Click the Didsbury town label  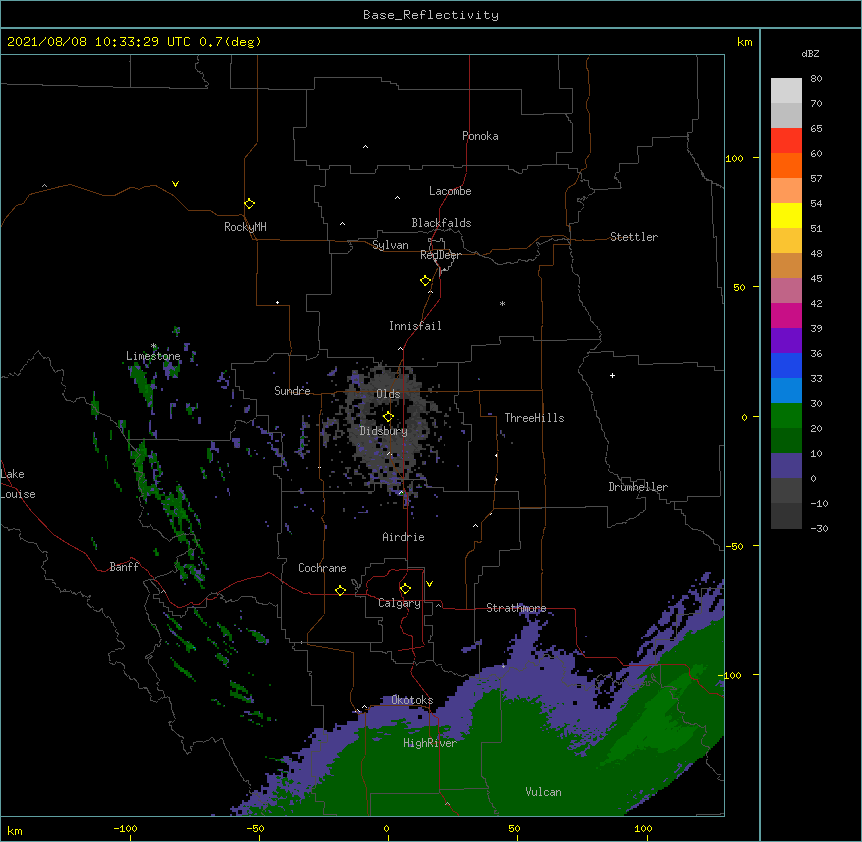tap(384, 431)
